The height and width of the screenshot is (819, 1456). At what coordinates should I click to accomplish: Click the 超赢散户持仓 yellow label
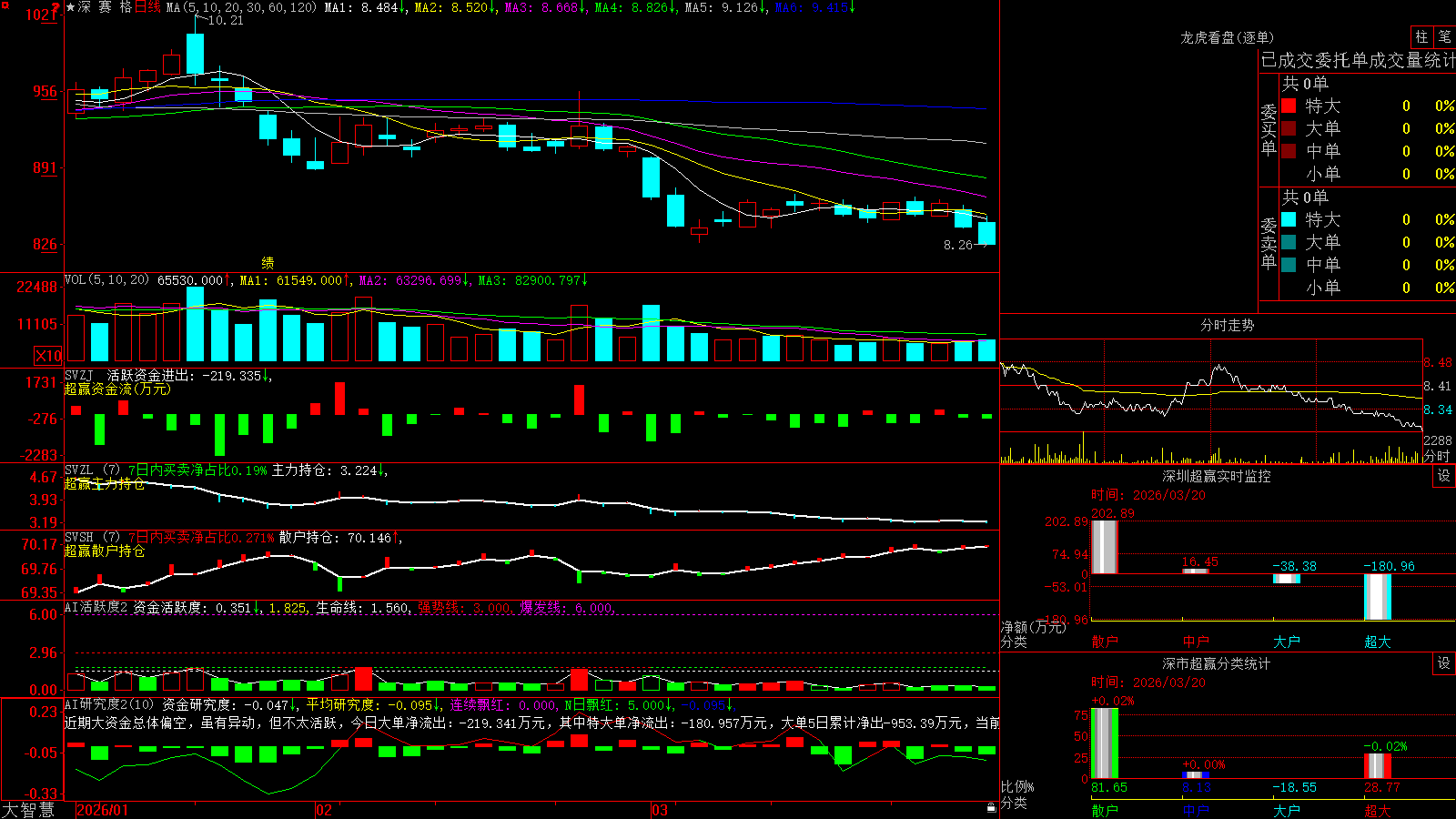[105, 551]
